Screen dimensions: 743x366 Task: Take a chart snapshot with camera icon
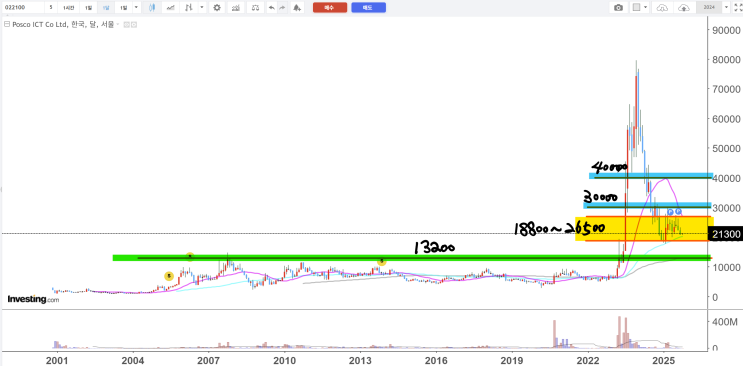coord(618,8)
